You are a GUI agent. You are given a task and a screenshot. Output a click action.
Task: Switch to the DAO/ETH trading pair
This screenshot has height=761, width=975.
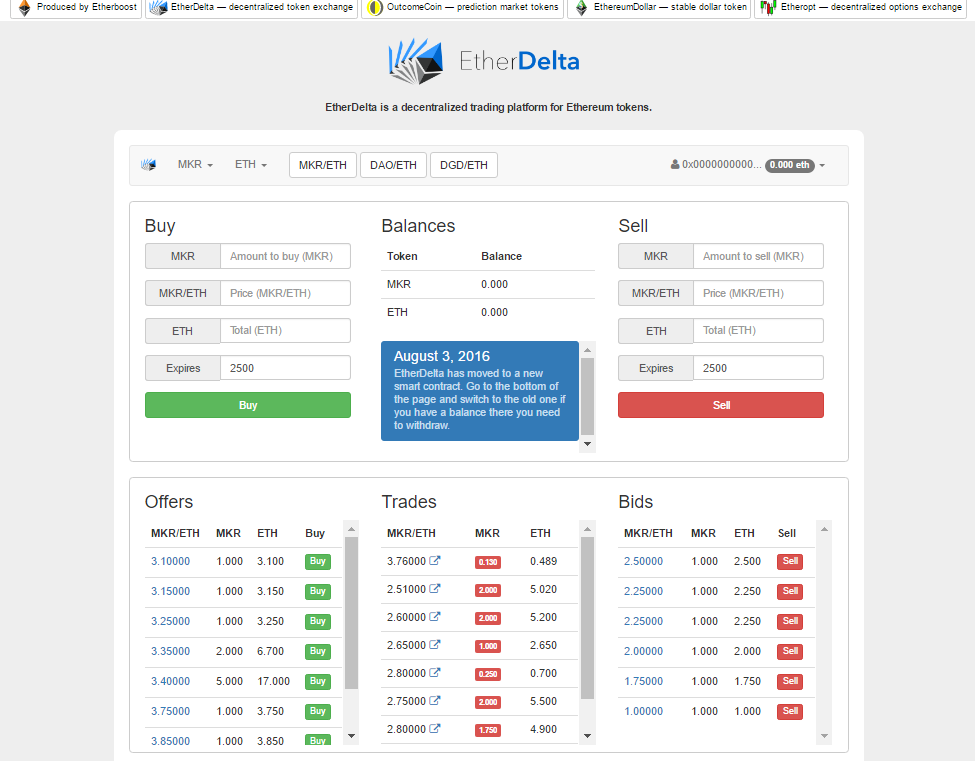click(x=393, y=165)
